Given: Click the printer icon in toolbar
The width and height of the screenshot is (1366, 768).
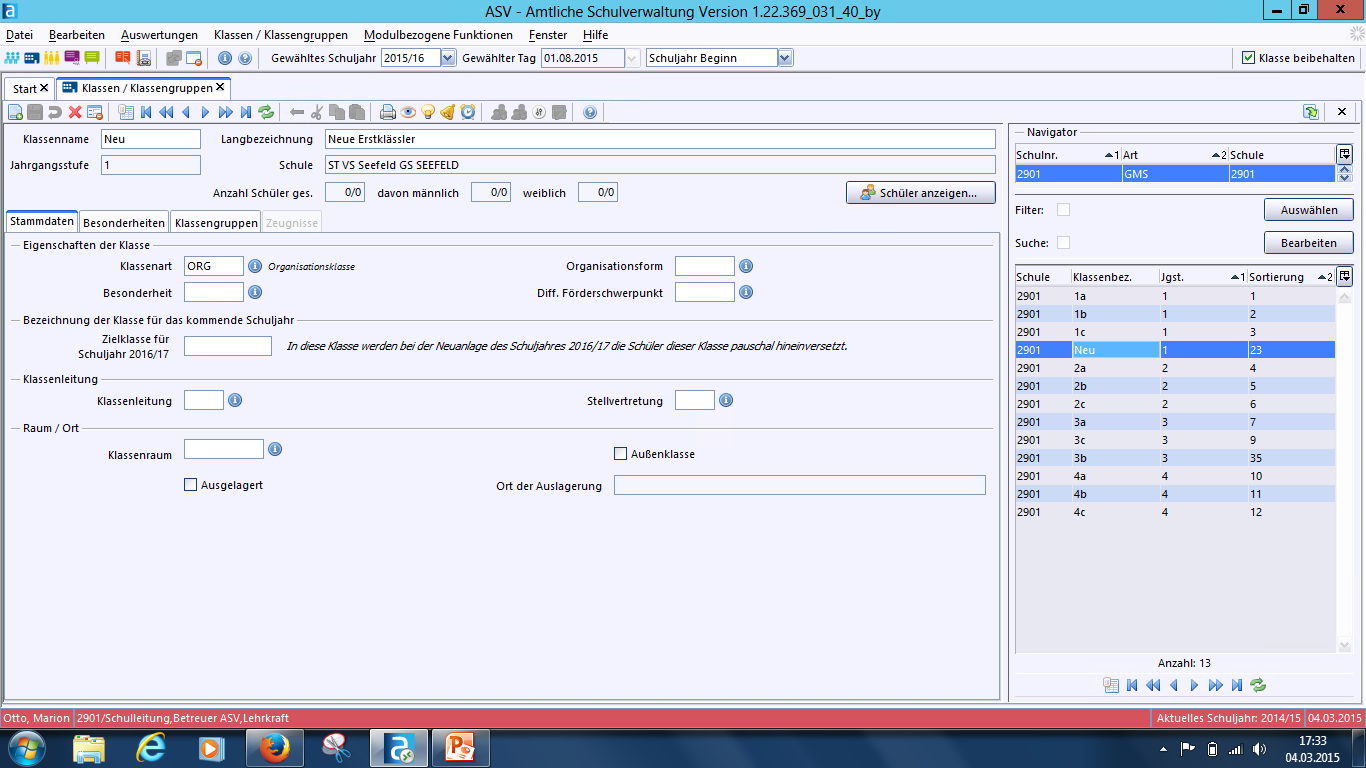Looking at the screenshot, I should click(x=388, y=112).
